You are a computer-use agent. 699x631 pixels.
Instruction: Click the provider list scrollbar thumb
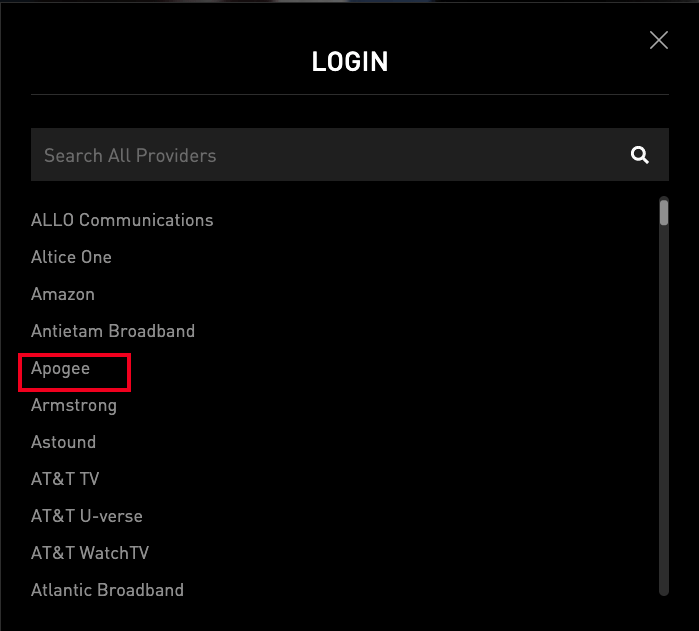(664, 212)
